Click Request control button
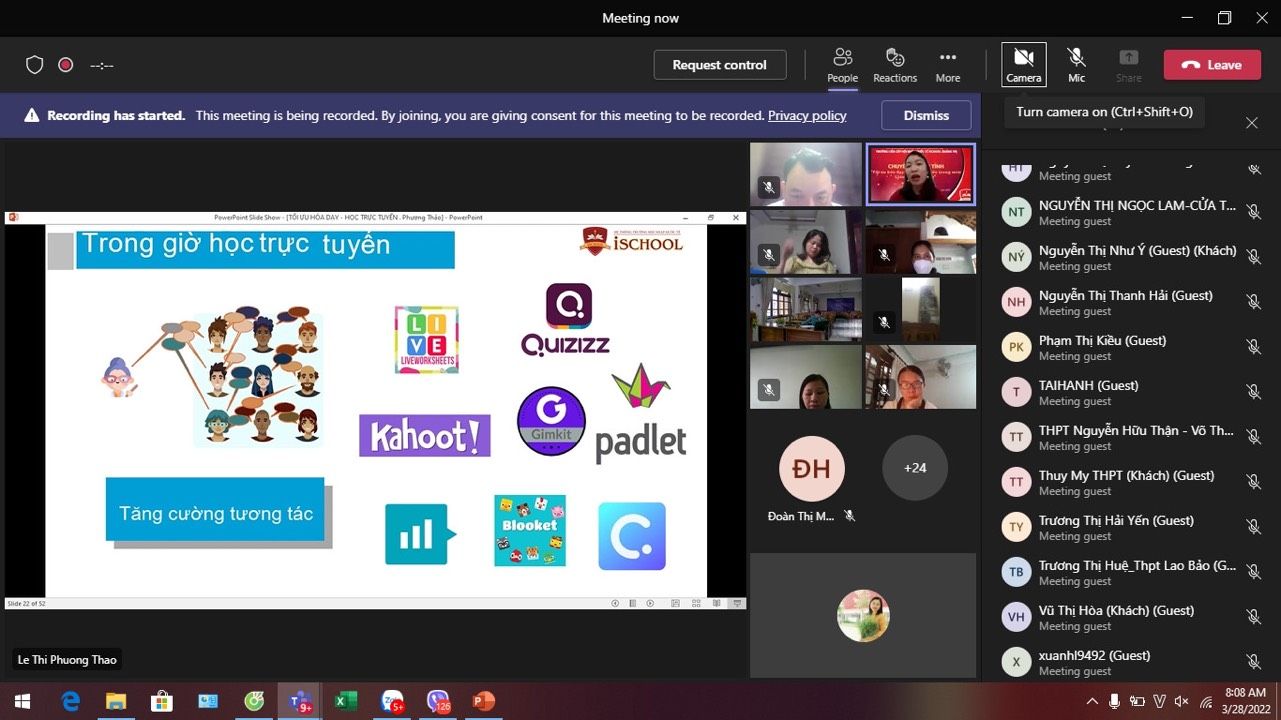 (x=720, y=65)
